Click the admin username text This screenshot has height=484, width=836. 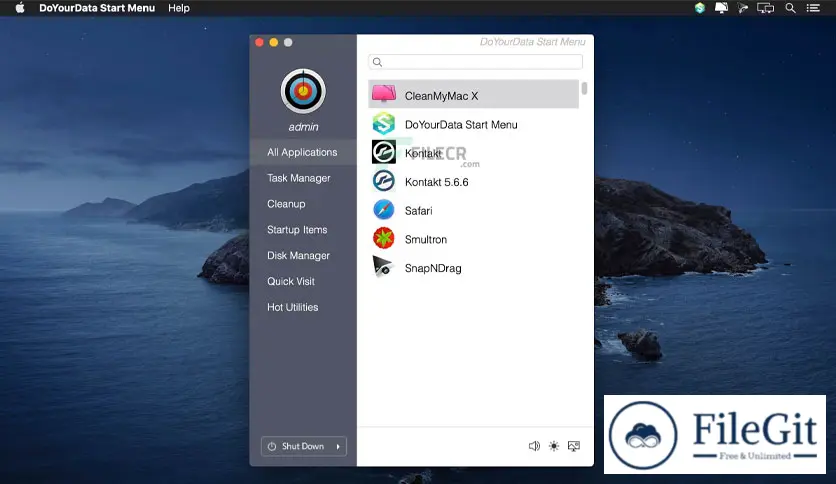click(303, 127)
